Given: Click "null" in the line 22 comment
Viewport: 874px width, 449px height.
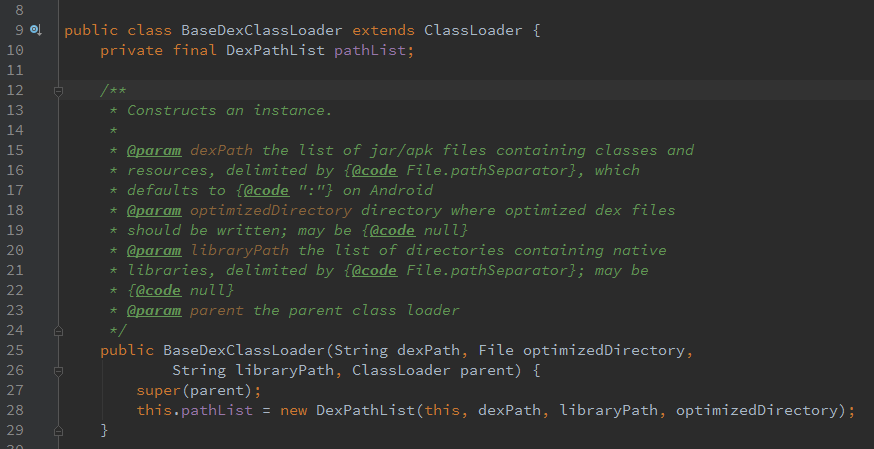Looking at the screenshot, I should click(x=208, y=291).
